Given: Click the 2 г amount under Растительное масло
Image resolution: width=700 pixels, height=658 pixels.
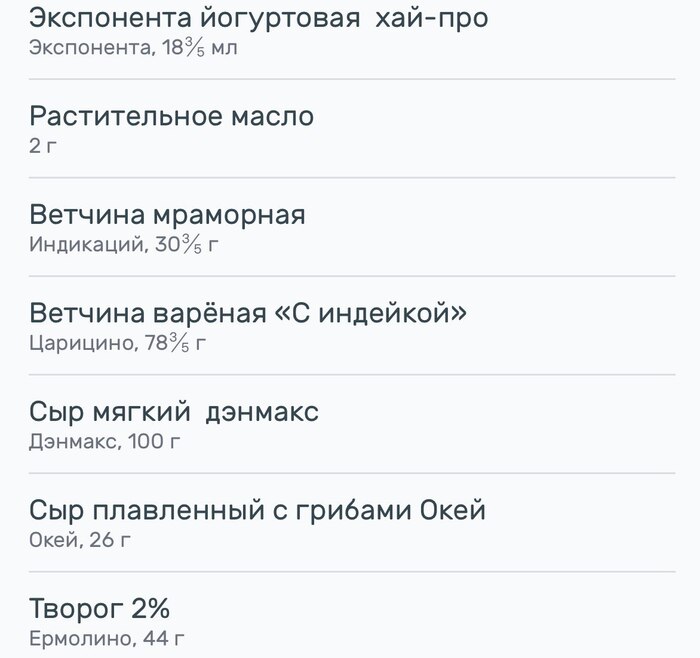Looking at the screenshot, I should tap(43, 146).
